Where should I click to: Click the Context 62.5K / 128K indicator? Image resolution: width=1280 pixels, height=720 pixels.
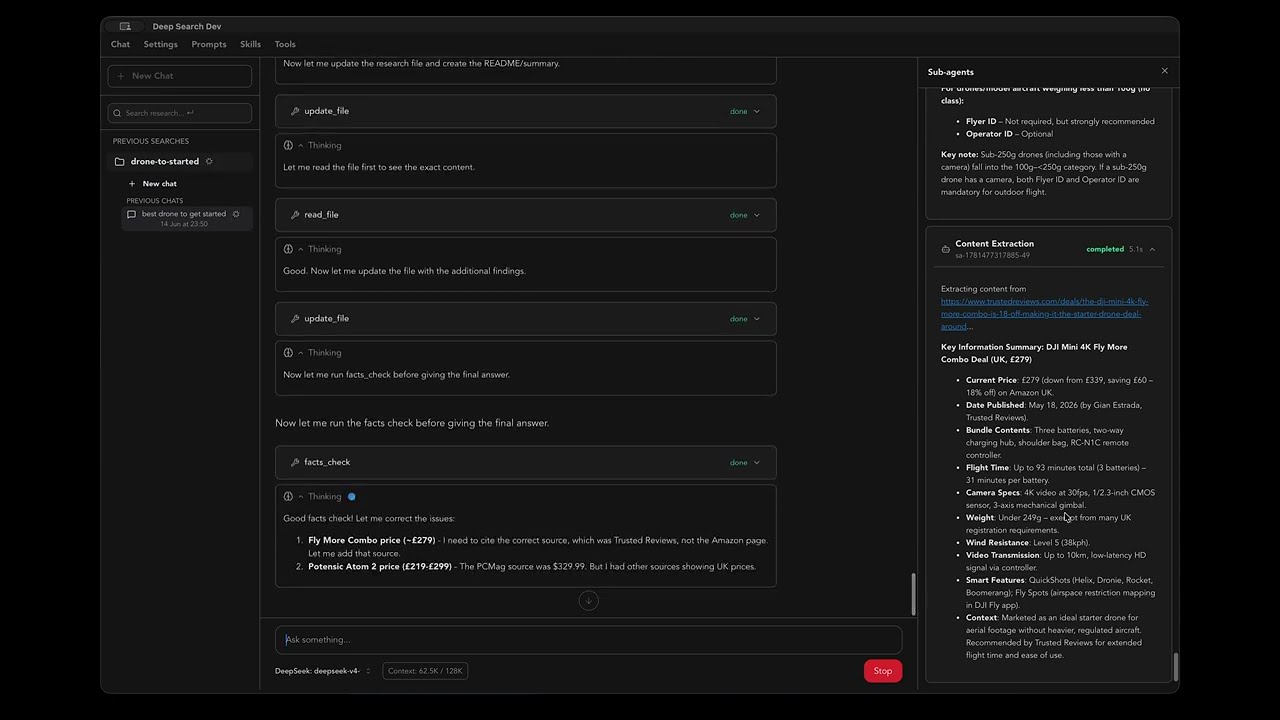[x=425, y=671]
